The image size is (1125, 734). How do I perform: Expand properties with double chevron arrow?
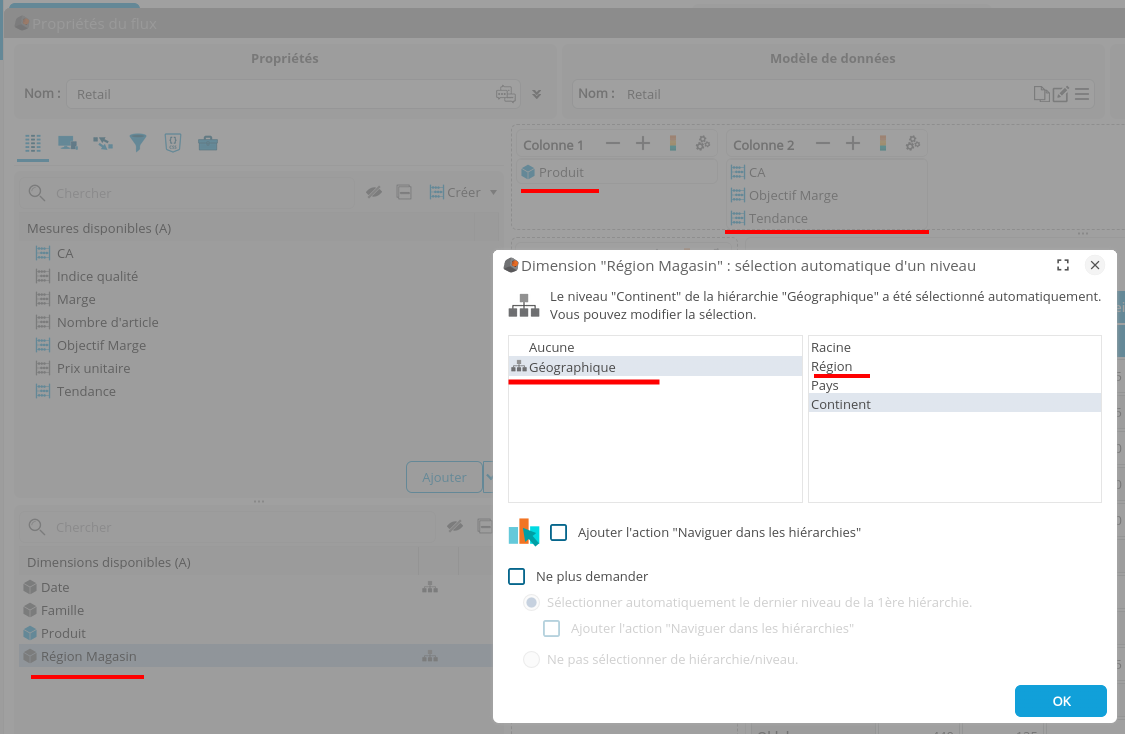(x=536, y=94)
